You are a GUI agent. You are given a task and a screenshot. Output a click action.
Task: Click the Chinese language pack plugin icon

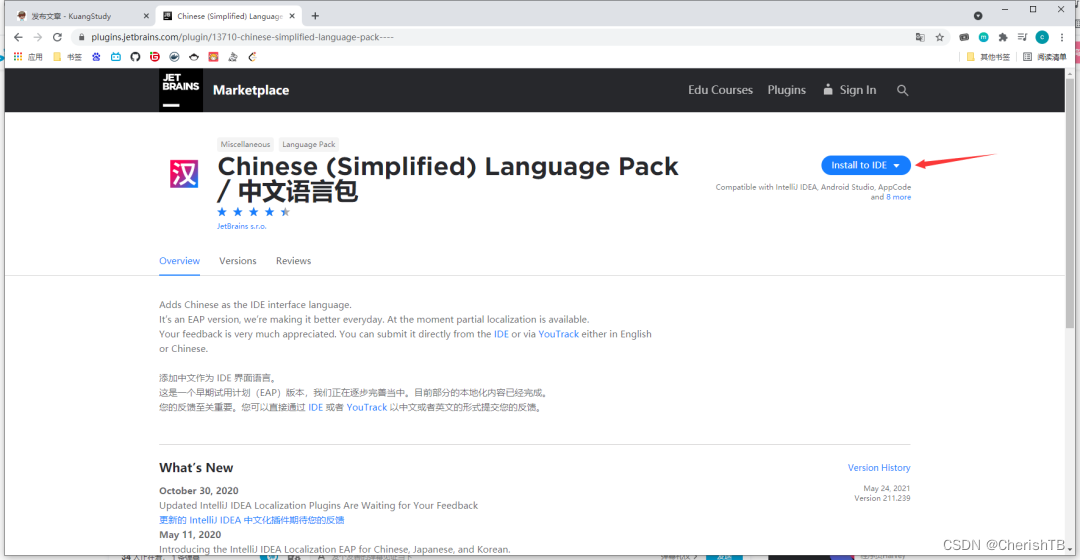click(x=184, y=174)
